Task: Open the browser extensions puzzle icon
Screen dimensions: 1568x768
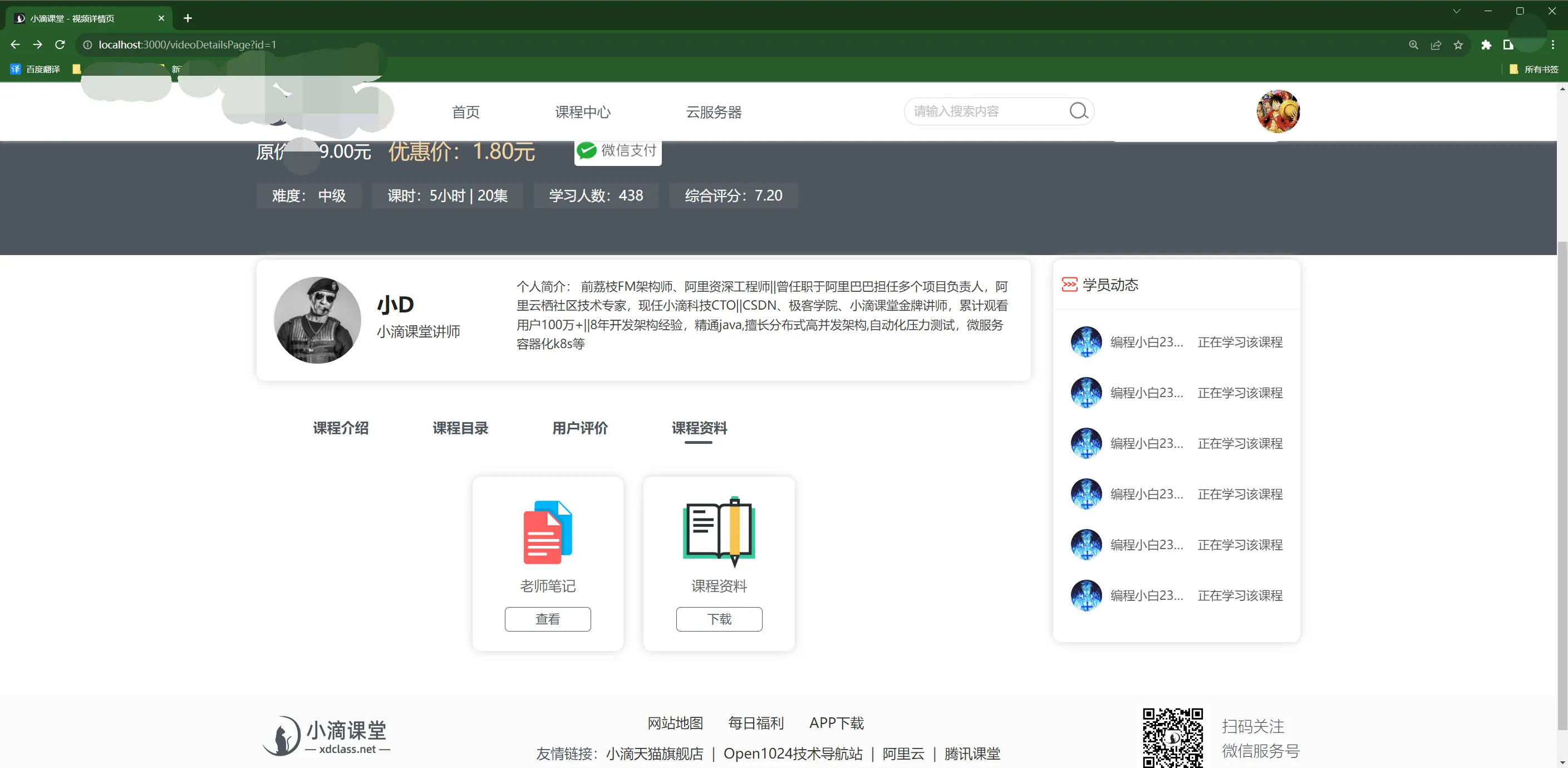Action: point(1486,45)
